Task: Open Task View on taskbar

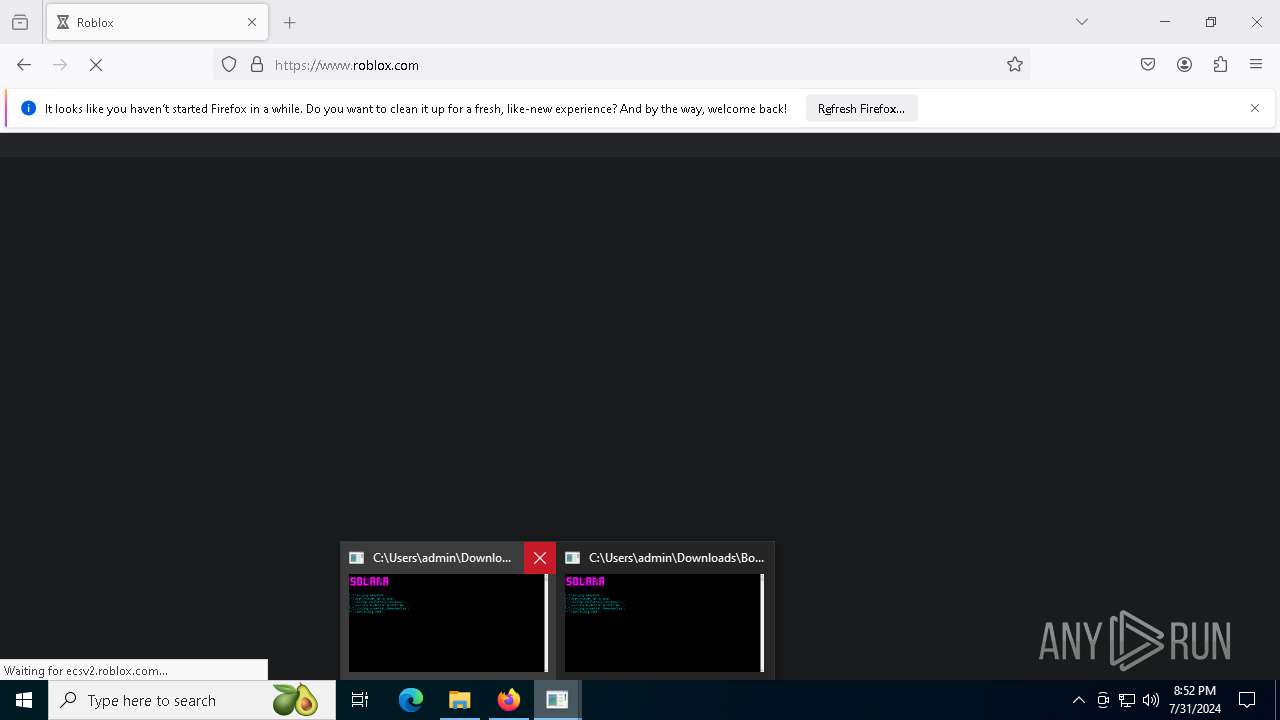Action: (x=360, y=700)
